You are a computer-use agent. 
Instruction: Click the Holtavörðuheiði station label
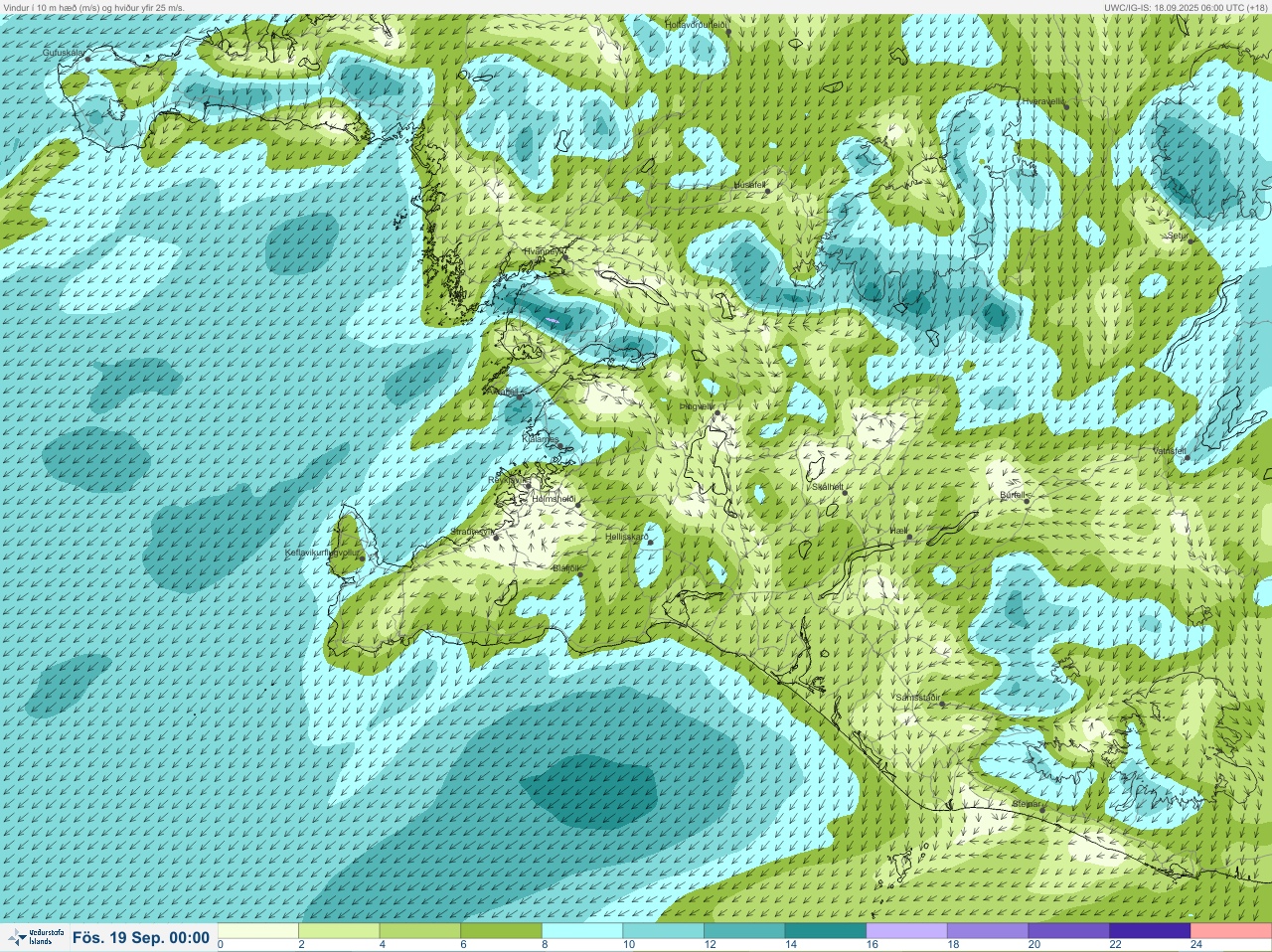[x=697, y=24]
